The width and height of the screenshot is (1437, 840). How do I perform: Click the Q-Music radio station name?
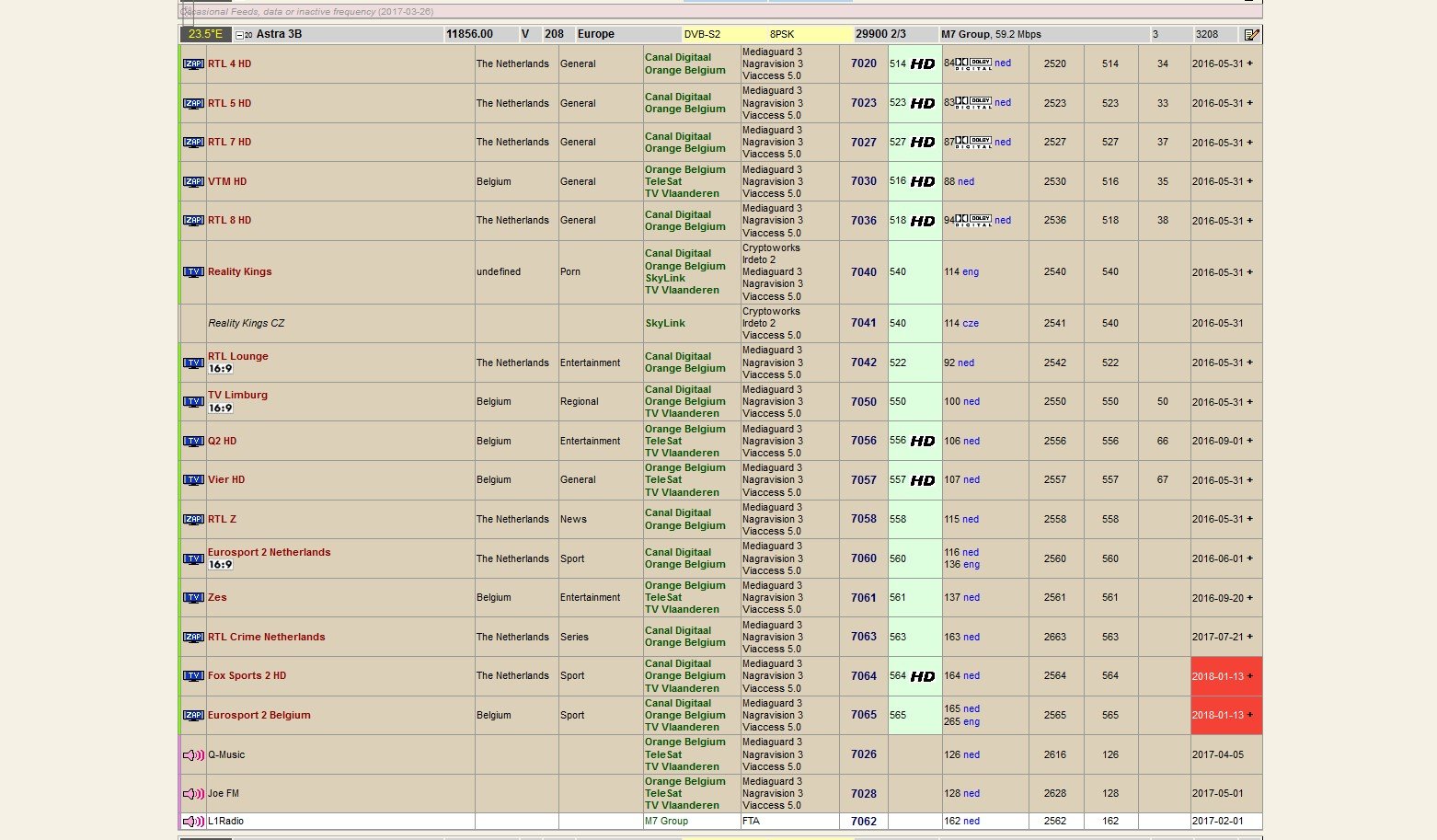(226, 755)
